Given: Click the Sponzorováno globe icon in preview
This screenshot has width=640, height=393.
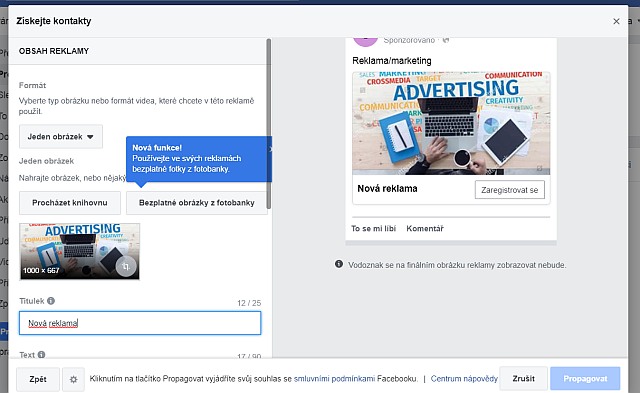Looking at the screenshot, I should tap(446, 40).
